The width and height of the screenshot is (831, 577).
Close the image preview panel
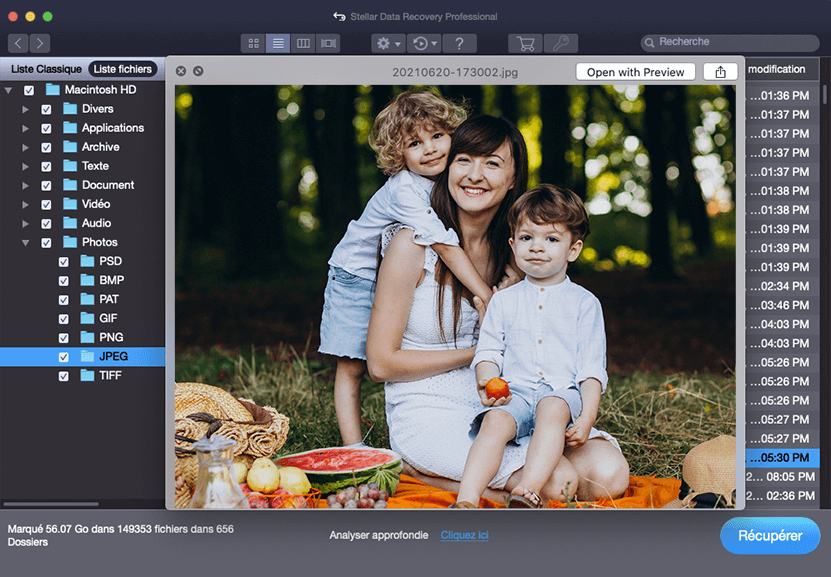181,71
